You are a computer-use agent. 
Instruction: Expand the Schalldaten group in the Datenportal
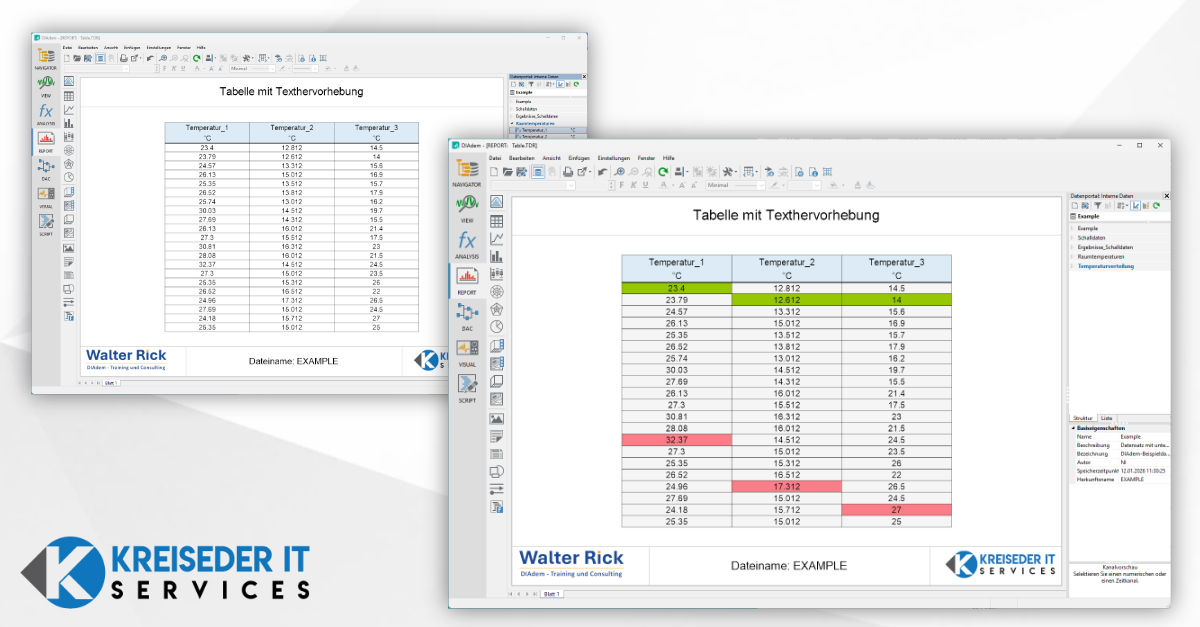point(1074,237)
